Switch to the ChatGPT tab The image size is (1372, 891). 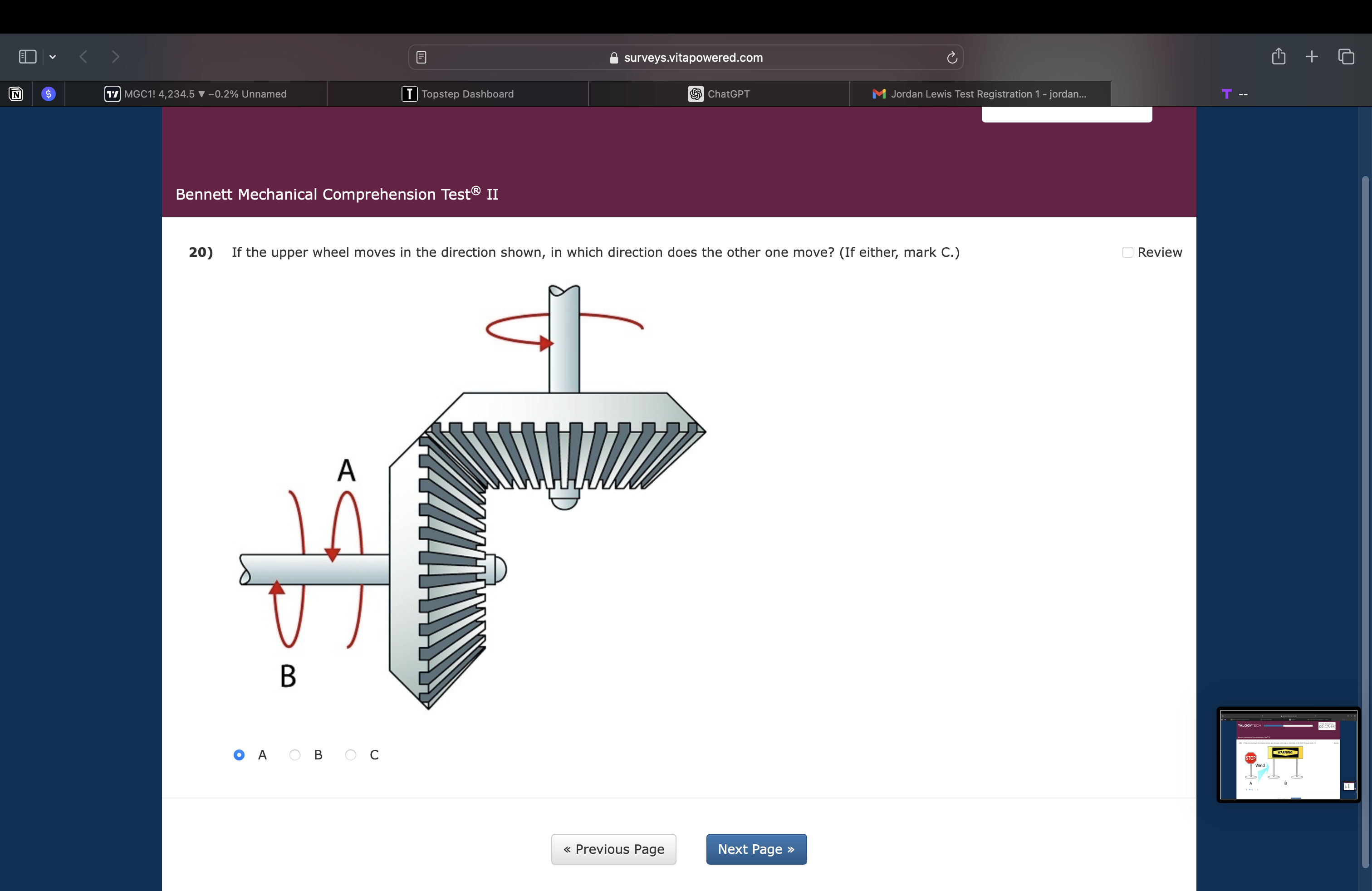719,94
